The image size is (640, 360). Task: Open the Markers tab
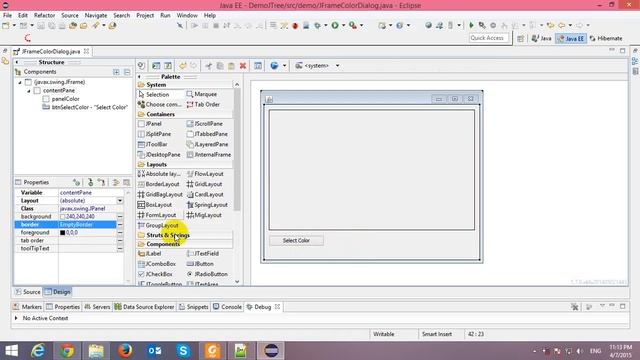coord(27,307)
